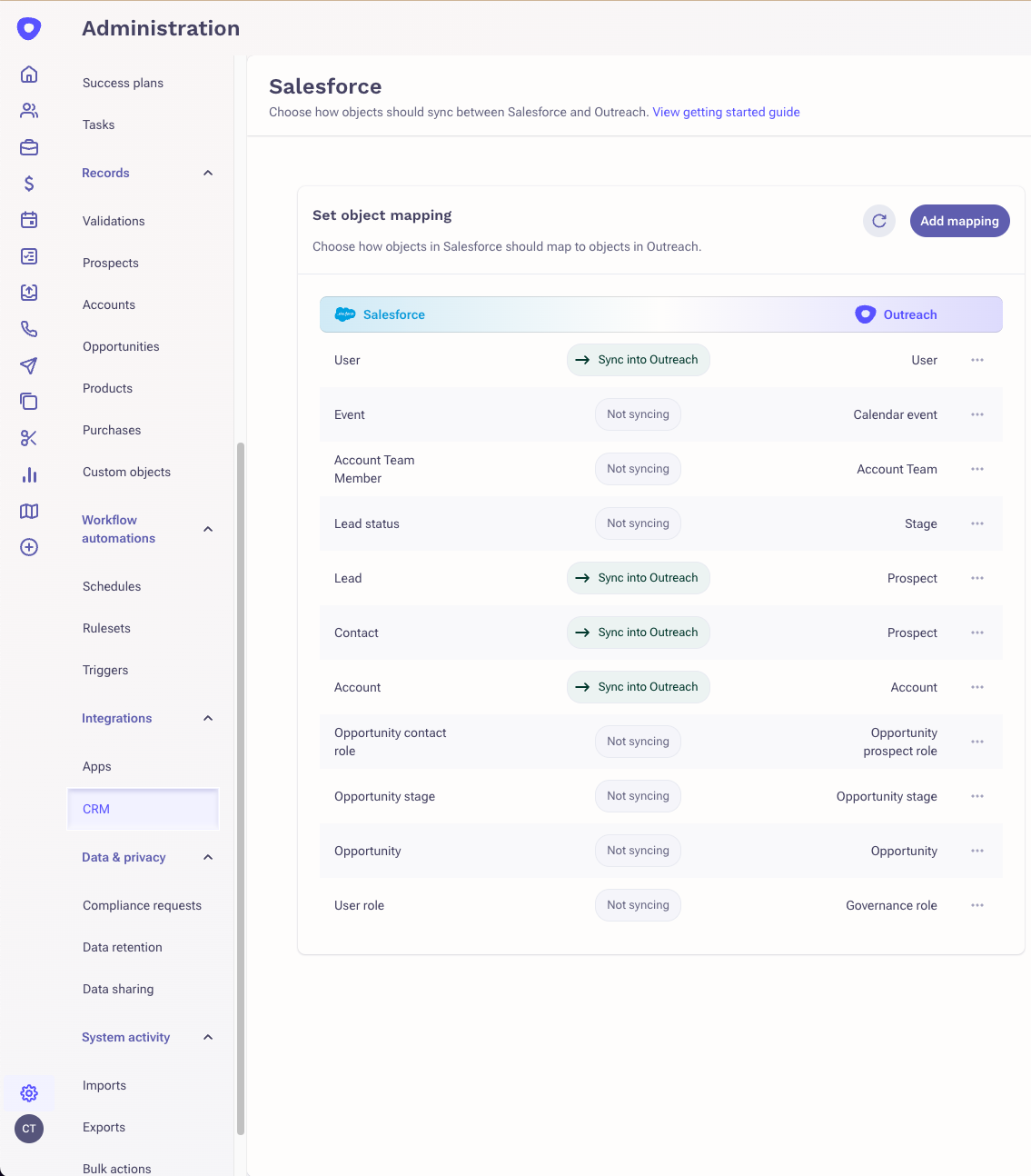The width and height of the screenshot is (1031, 1176).
Task: Click the Salesforce column header label
Action: click(x=394, y=314)
